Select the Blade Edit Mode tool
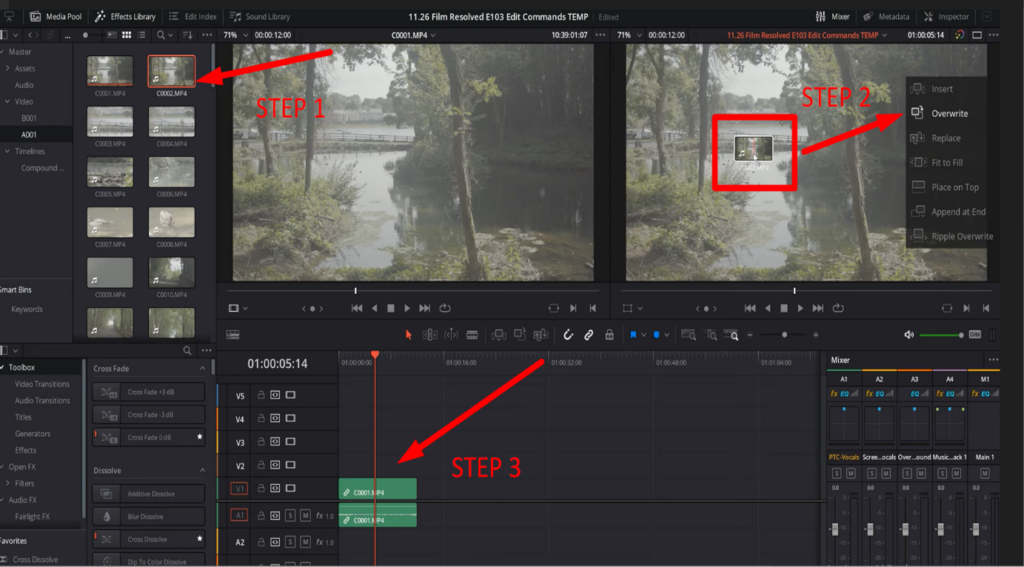The width and height of the screenshot is (1024, 567). [x=472, y=334]
